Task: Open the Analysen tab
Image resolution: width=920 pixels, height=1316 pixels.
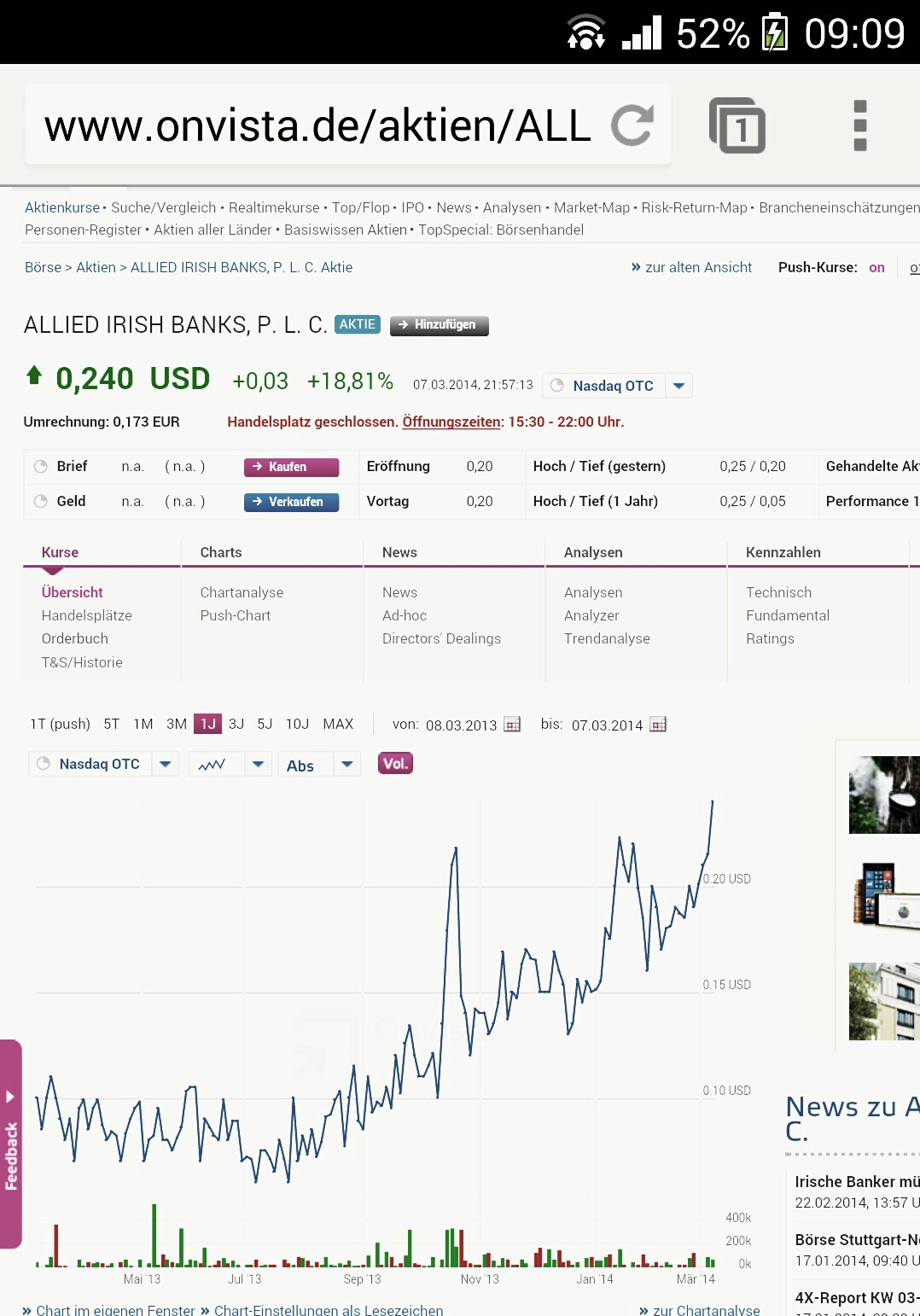Action: pyautogui.click(x=593, y=552)
